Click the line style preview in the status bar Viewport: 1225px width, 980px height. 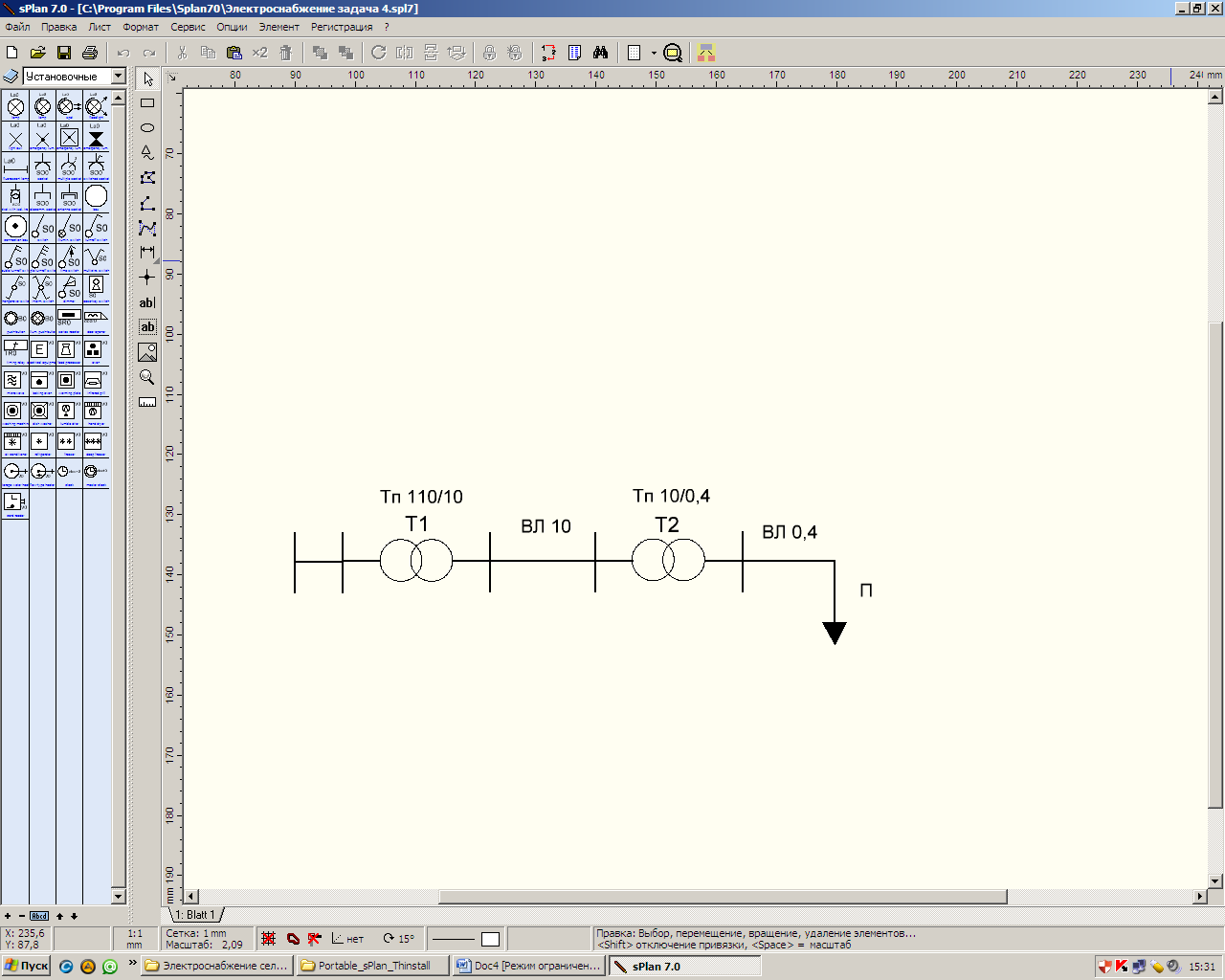coord(454,939)
